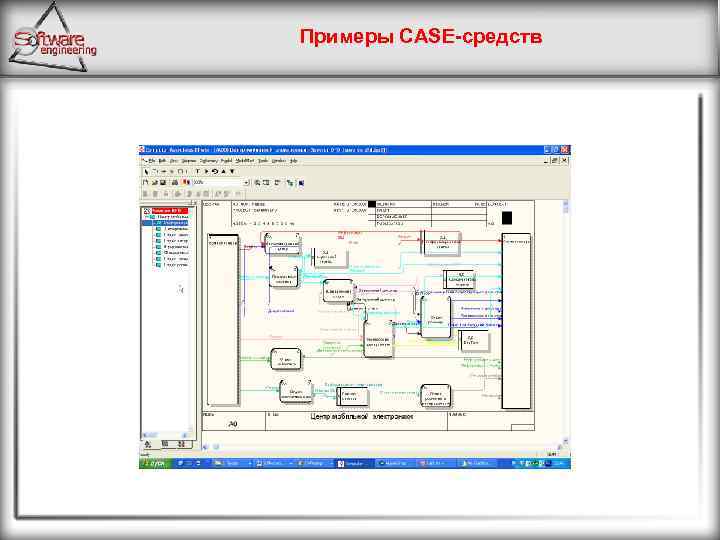Open the ModelMart menu
This screenshot has height=540, width=720.
click(x=245, y=161)
